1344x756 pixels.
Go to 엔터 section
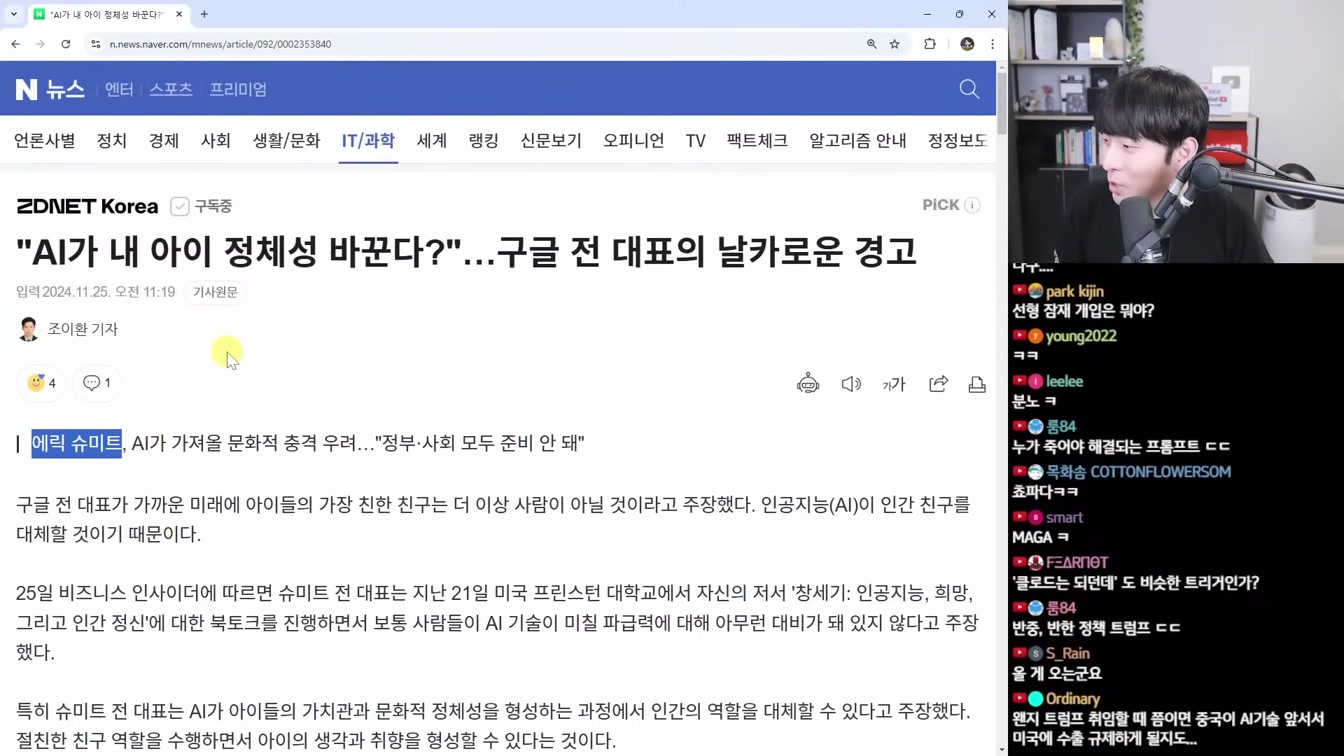(x=119, y=89)
